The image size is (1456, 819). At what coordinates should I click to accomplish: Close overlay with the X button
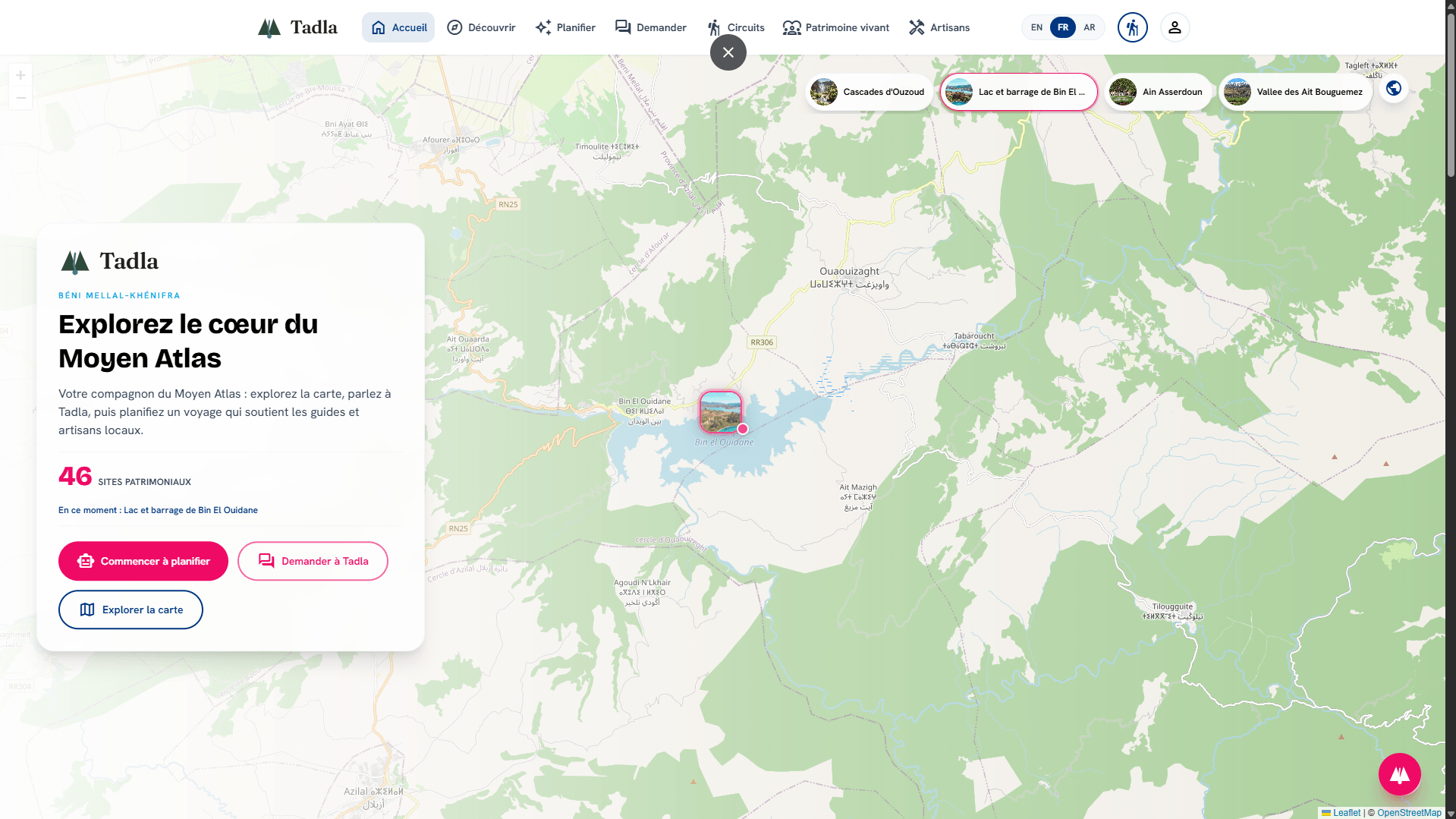pos(728,52)
